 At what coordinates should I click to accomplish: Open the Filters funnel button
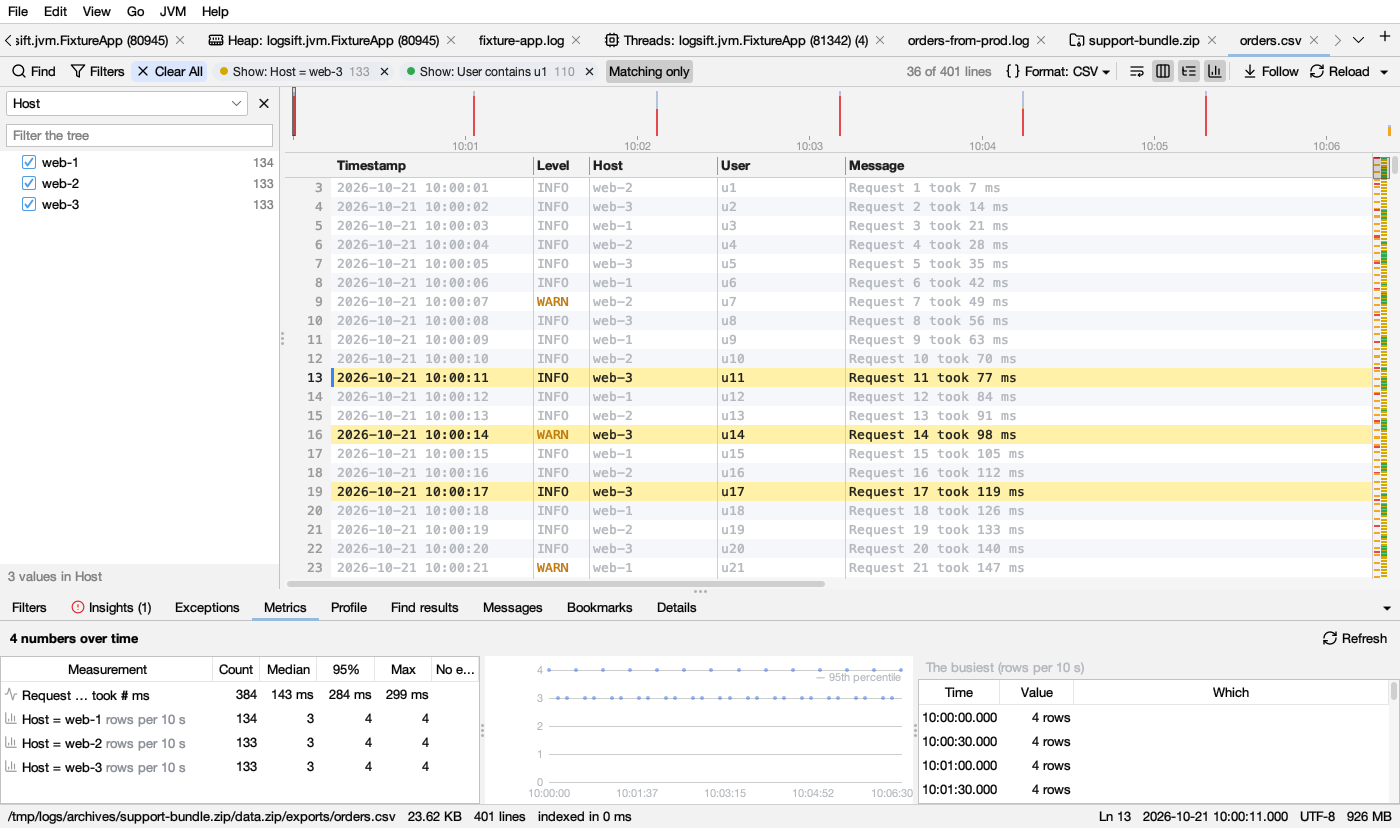tap(97, 72)
